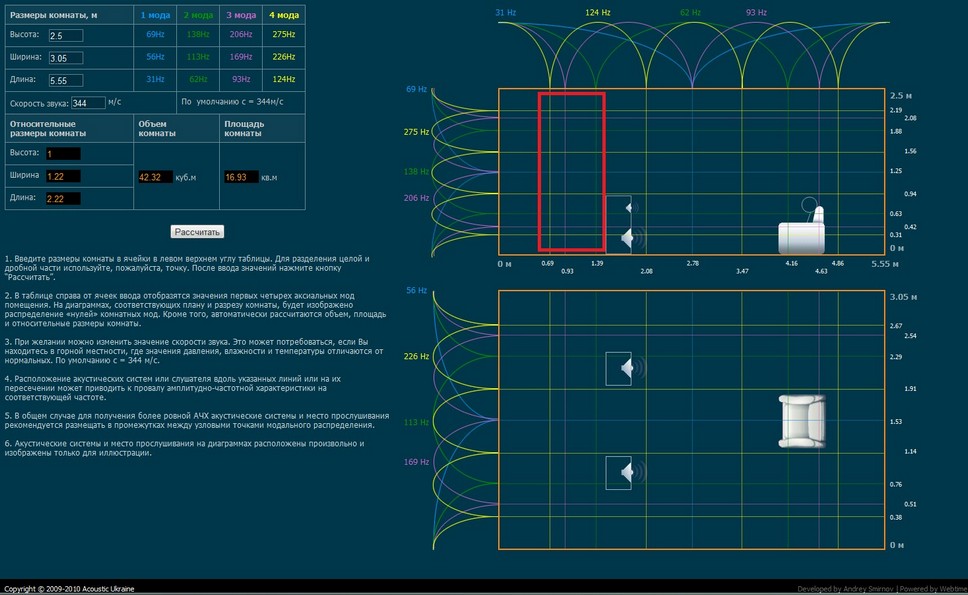The width and height of the screenshot is (968, 595).
Task: Click the room volume value 42.32
Action: (x=155, y=177)
